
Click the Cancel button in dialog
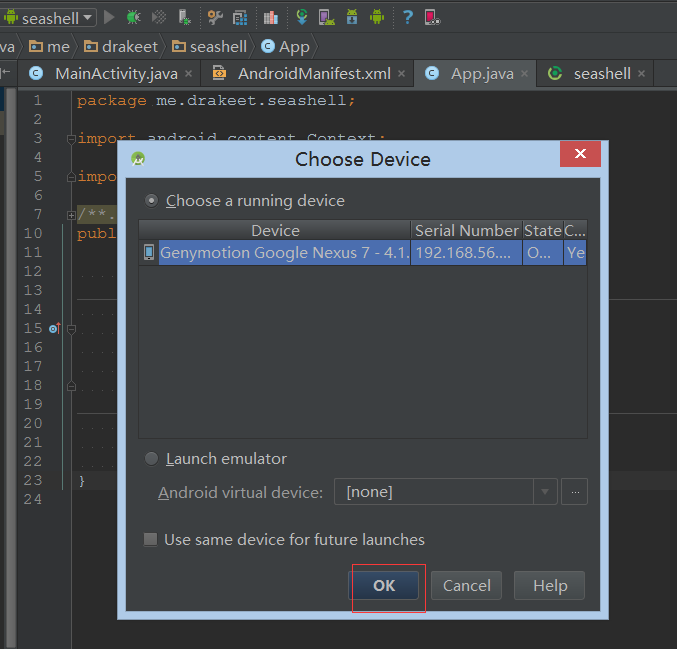[467, 586]
